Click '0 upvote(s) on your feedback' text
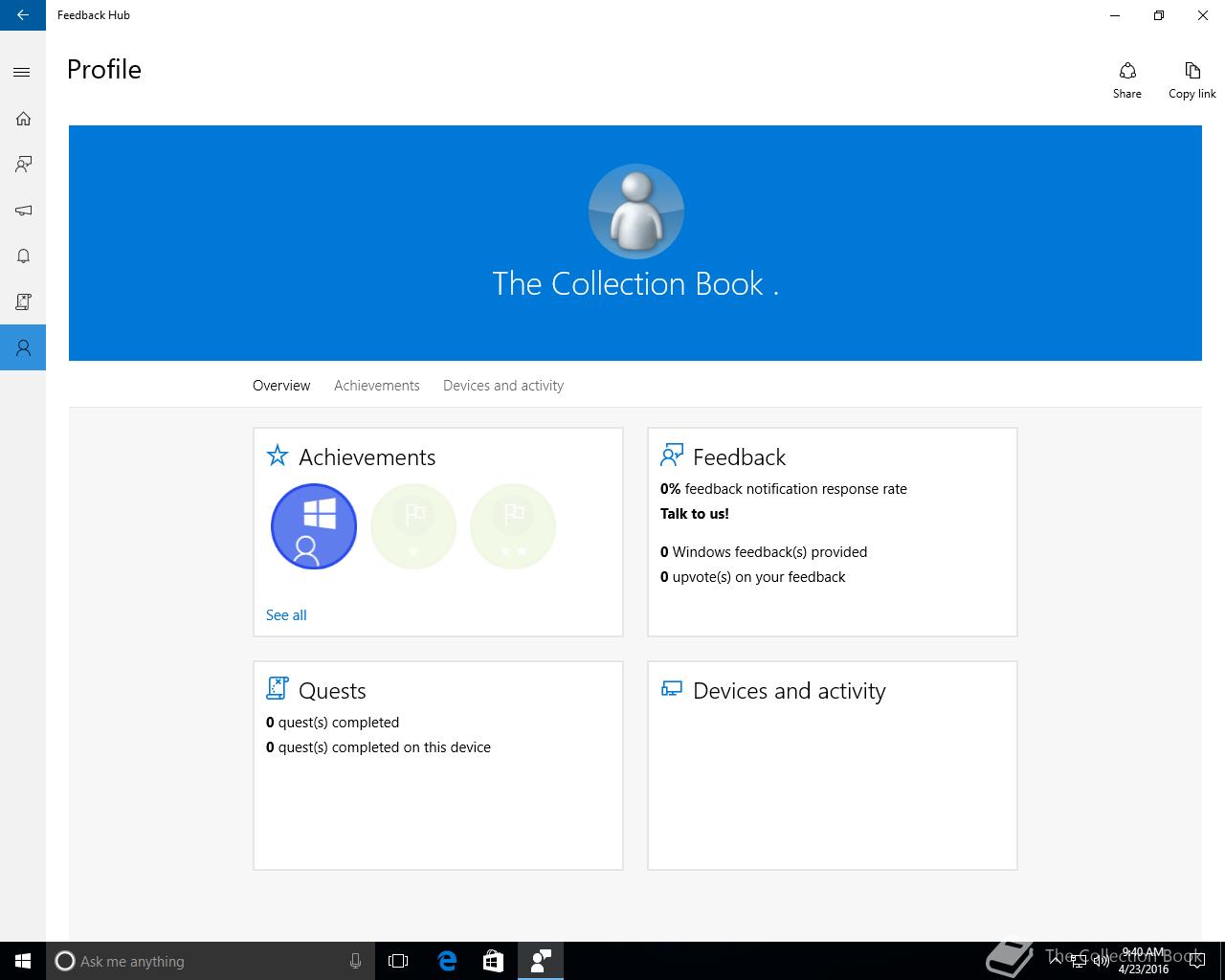This screenshot has width=1225, height=980. pos(753,577)
